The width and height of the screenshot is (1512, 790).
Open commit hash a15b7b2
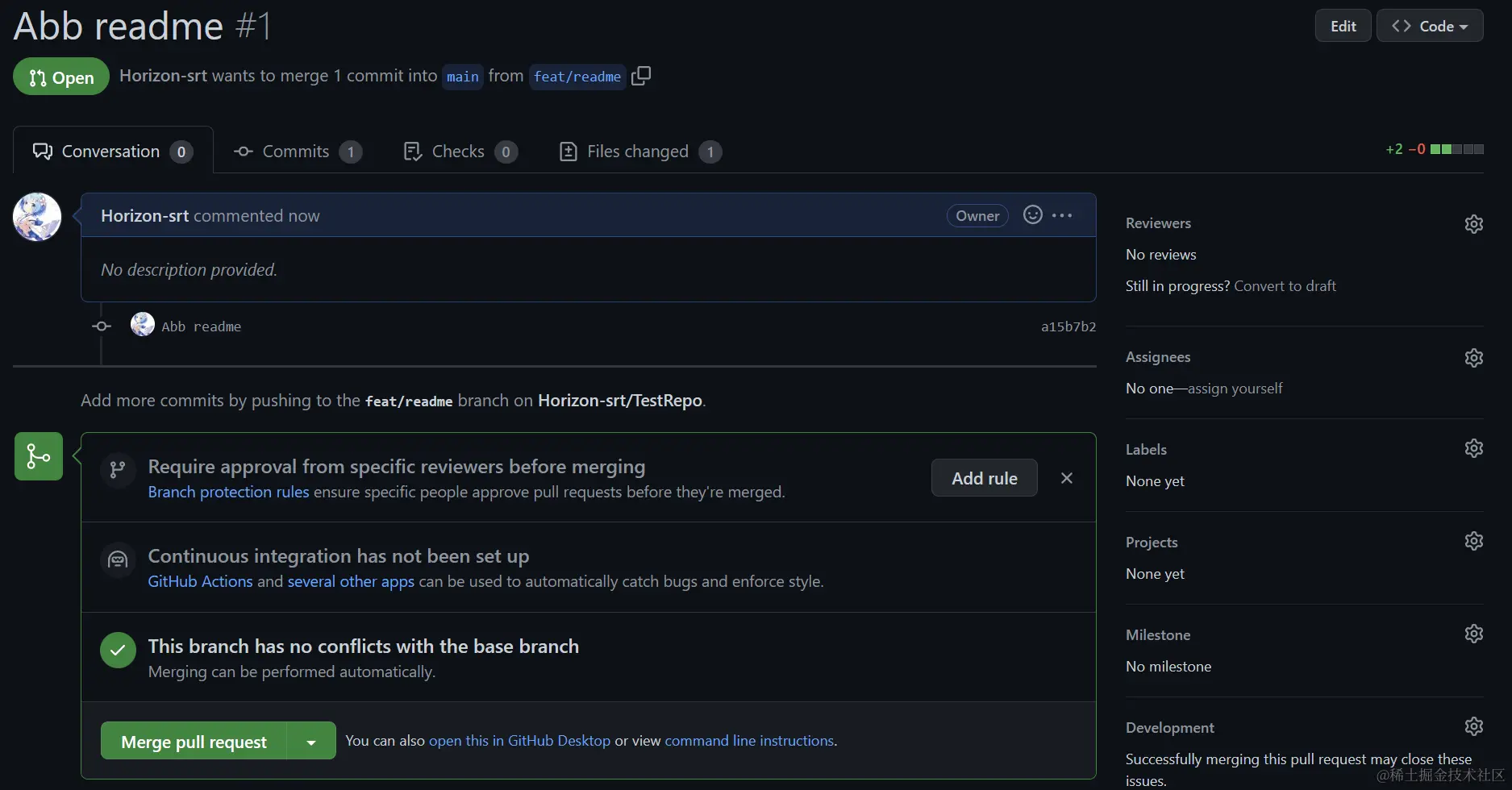1068,326
